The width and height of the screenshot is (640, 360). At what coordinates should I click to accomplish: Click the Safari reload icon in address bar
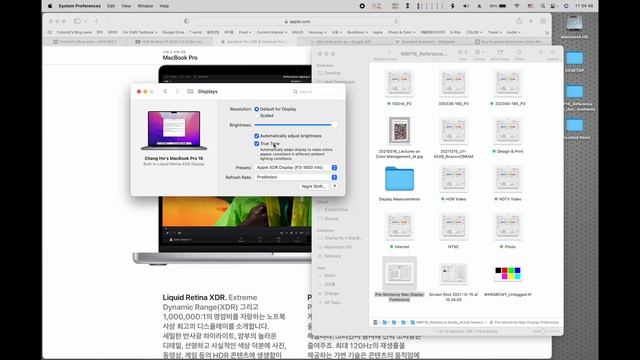tap(396, 21)
